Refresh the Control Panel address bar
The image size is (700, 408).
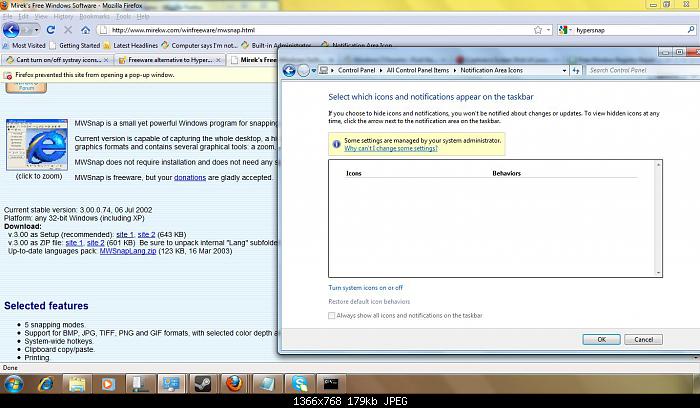pos(576,71)
